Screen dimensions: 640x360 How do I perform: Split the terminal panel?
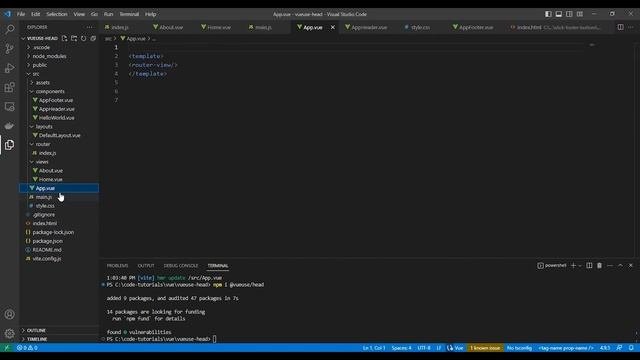589,266
